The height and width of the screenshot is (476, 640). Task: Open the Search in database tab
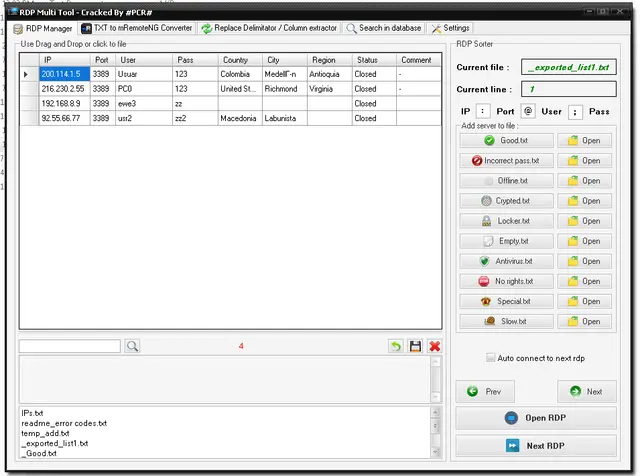384,28
